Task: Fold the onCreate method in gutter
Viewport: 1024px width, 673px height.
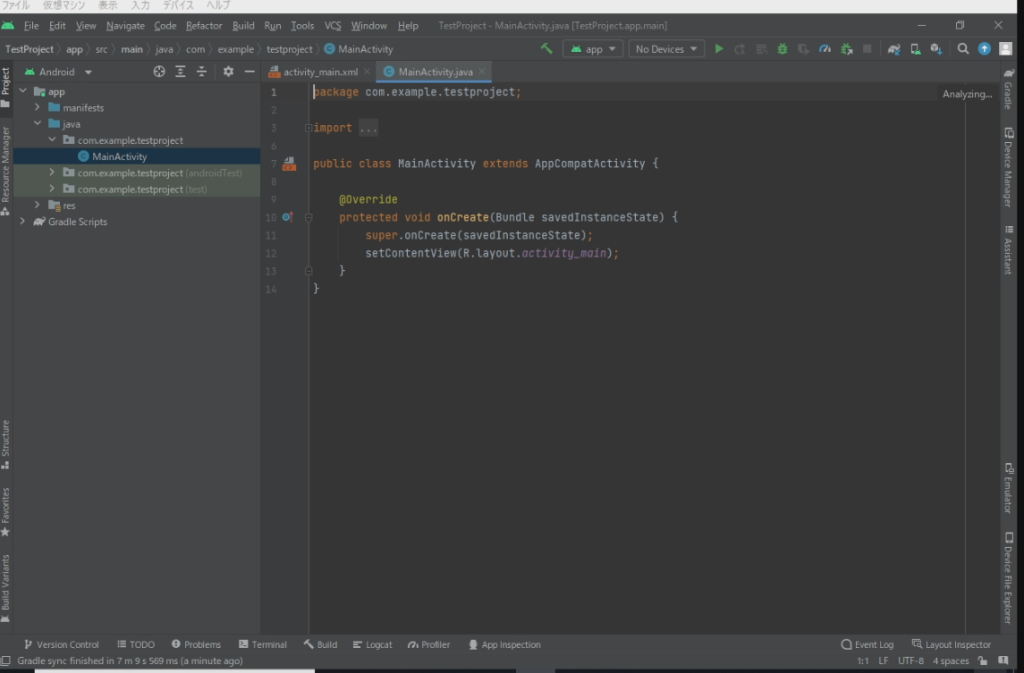Action: 309,217
